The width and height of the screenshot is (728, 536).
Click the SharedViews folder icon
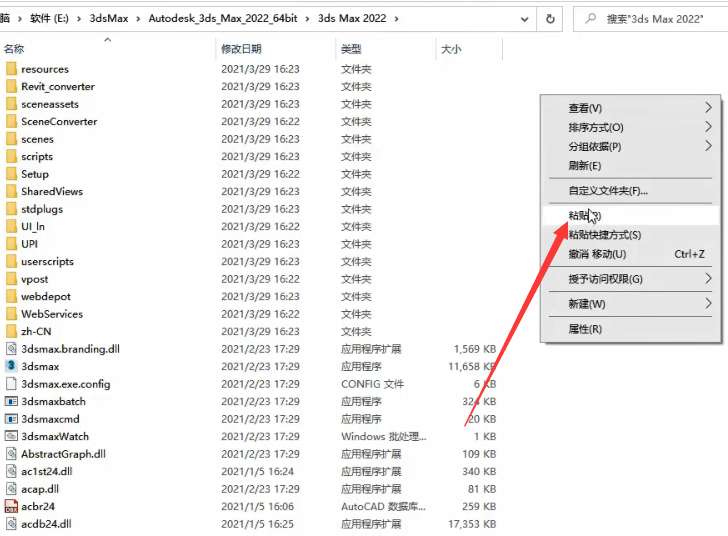[x=12, y=191]
